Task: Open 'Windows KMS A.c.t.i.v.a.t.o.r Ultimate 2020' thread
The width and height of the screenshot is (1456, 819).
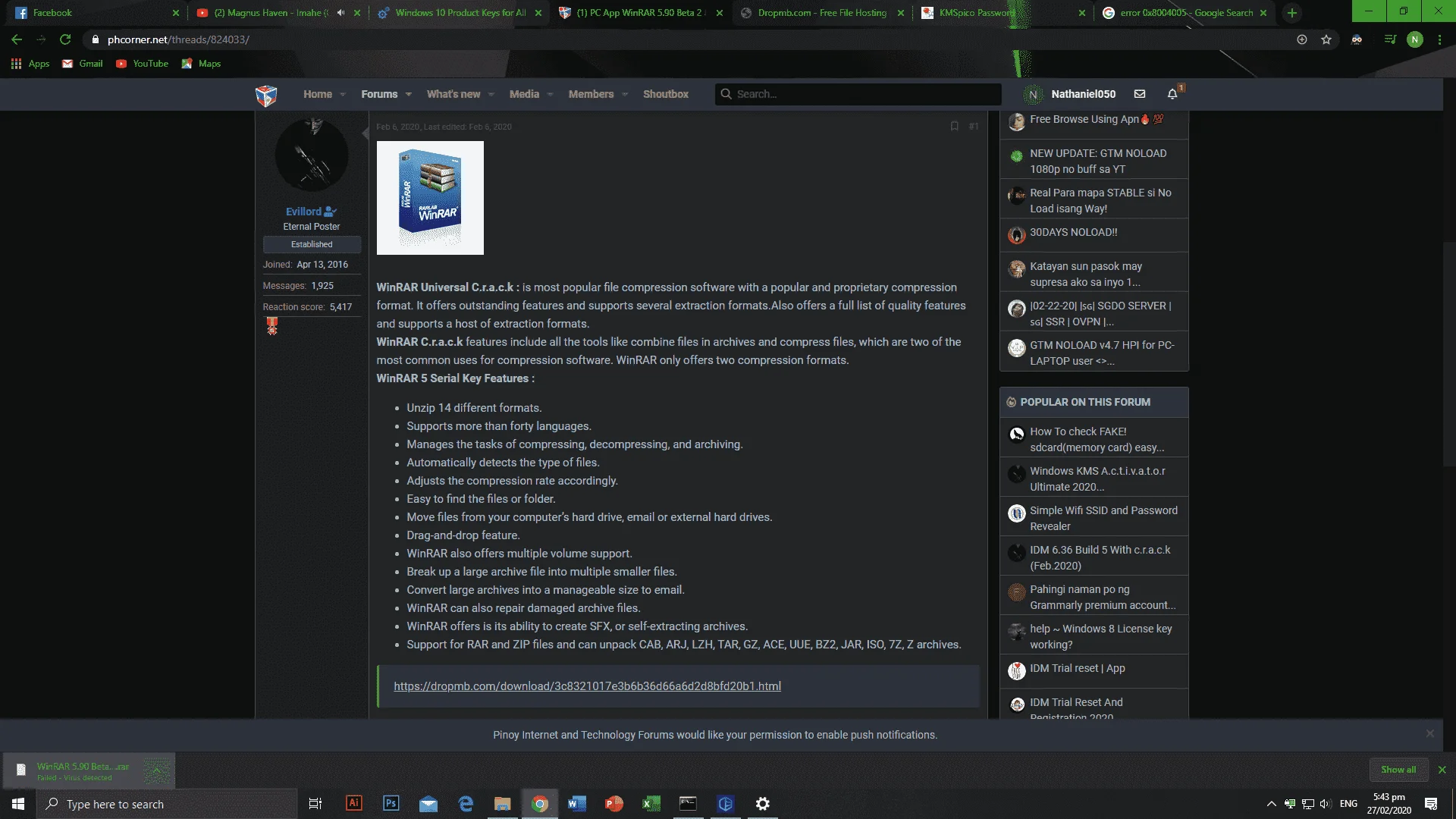Action: coord(1097,479)
